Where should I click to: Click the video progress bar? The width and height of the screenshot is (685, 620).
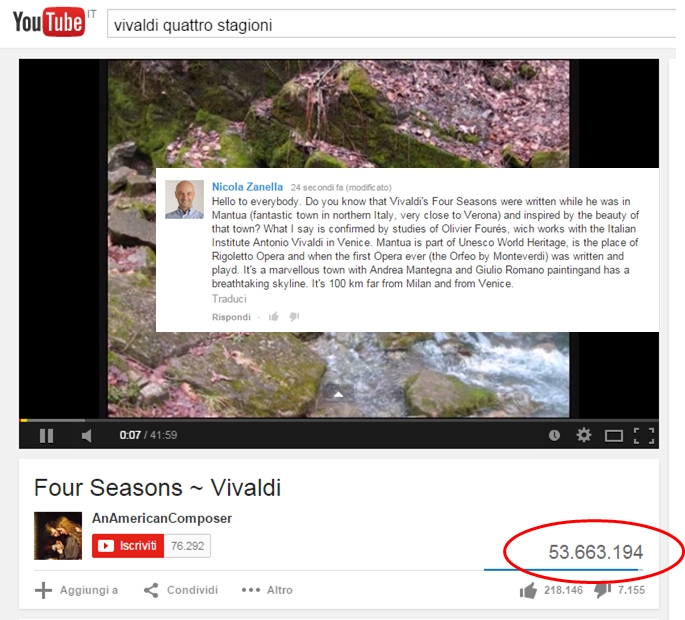point(339,420)
